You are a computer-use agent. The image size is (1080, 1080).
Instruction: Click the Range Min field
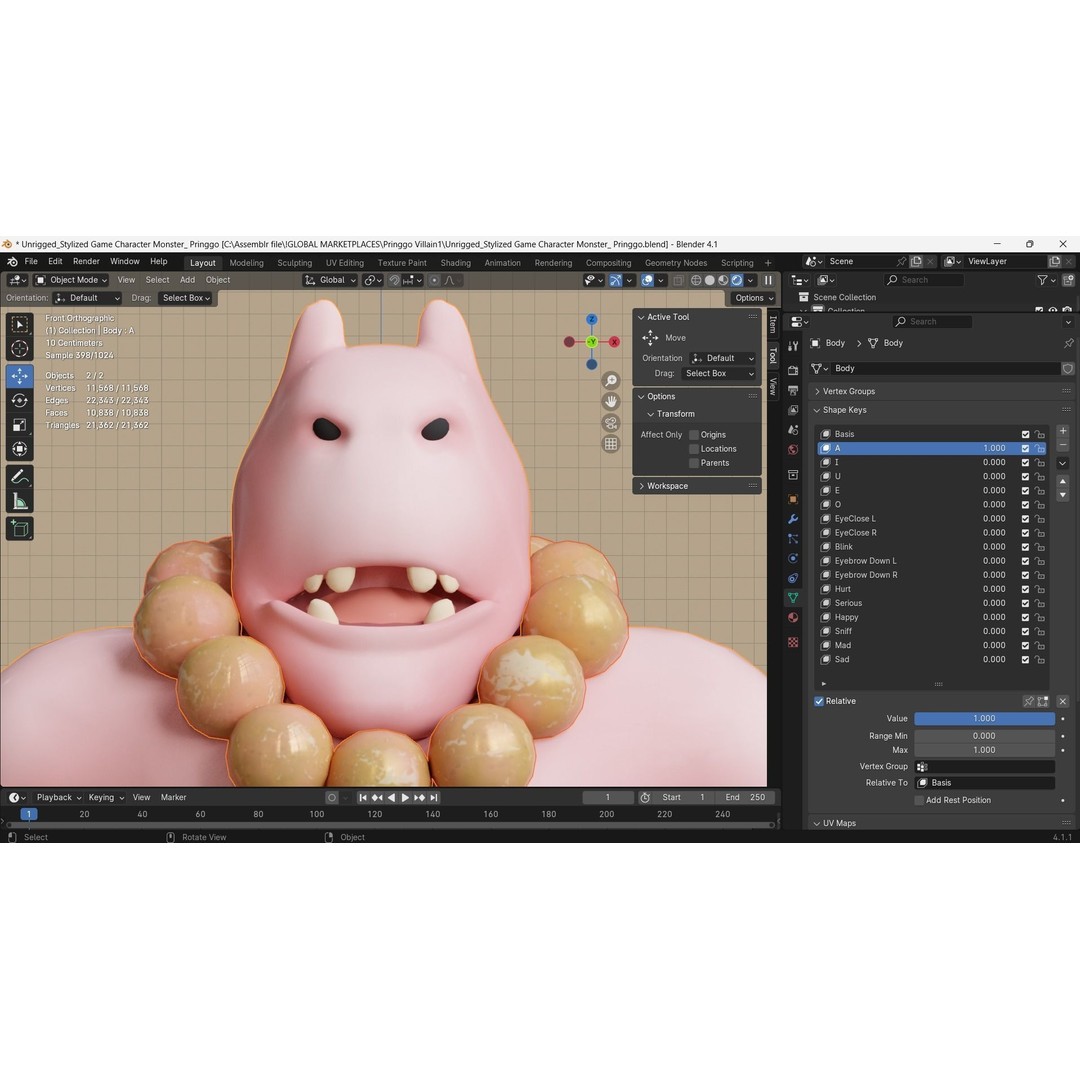[x=984, y=736]
